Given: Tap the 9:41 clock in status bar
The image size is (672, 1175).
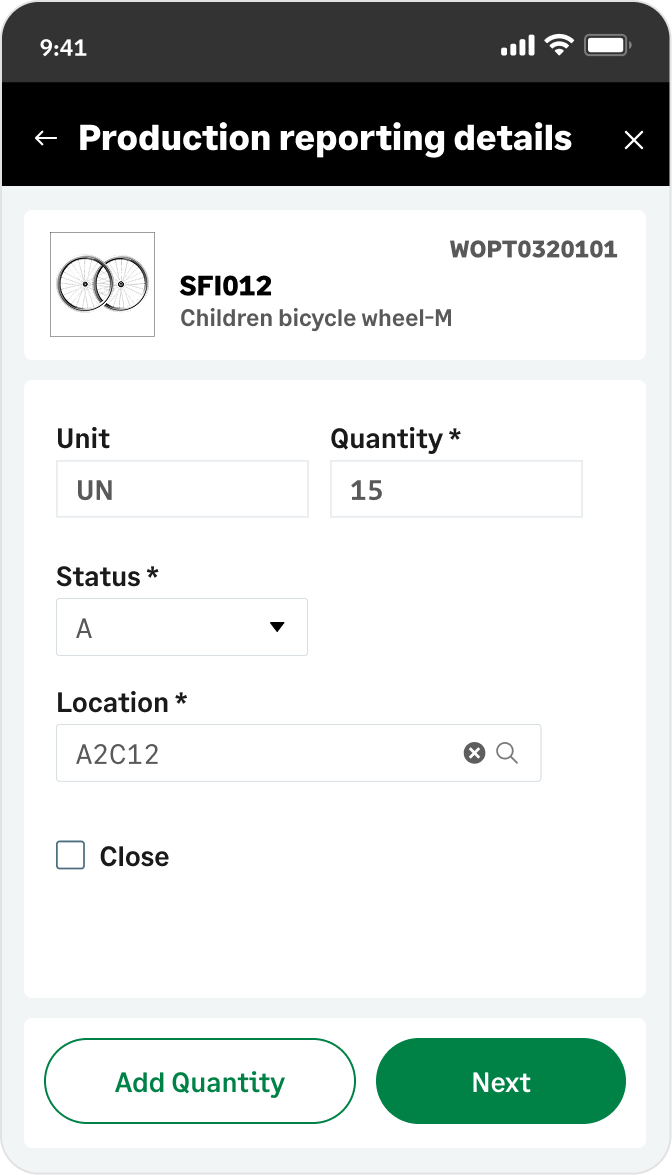Looking at the screenshot, I should [64, 47].
